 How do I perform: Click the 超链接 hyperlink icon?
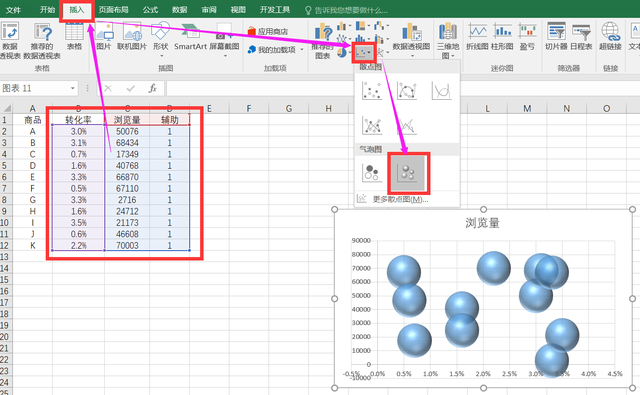point(610,37)
